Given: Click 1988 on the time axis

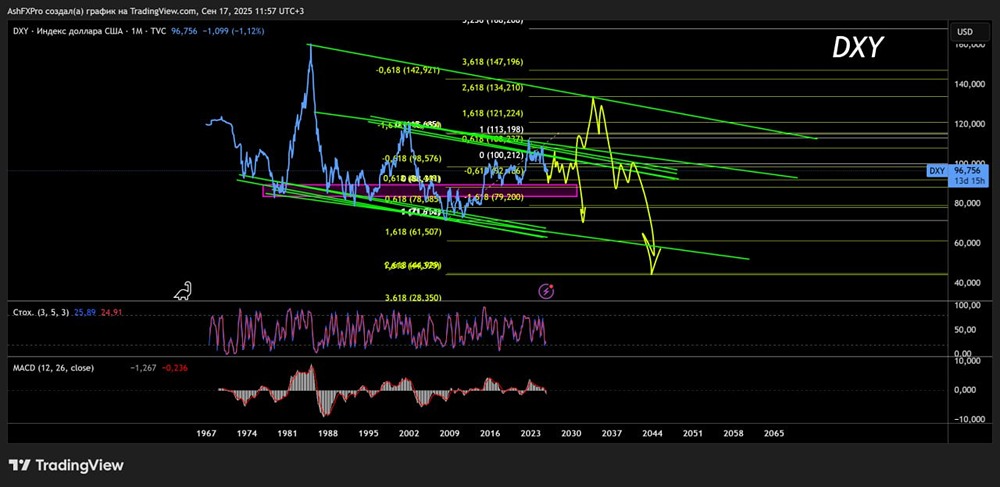Looking at the screenshot, I should tap(328, 433).
